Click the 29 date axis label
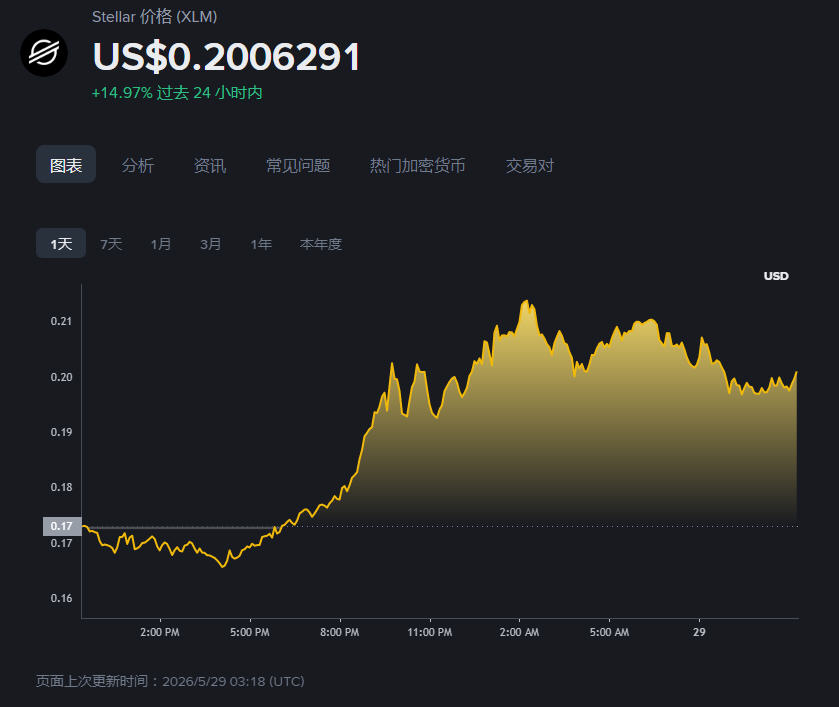This screenshot has height=707, width=839. click(699, 632)
